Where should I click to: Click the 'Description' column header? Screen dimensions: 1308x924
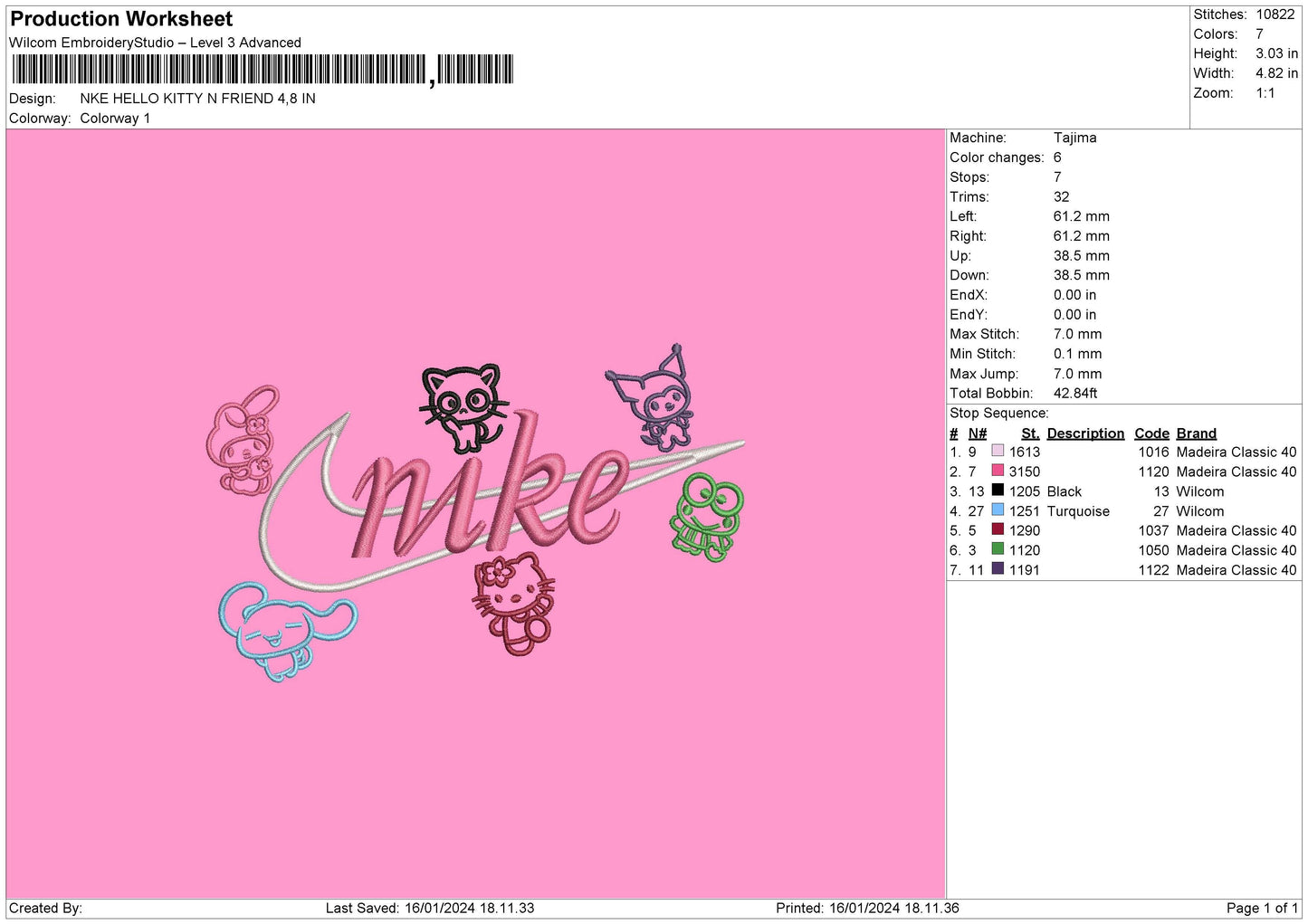click(1085, 433)
